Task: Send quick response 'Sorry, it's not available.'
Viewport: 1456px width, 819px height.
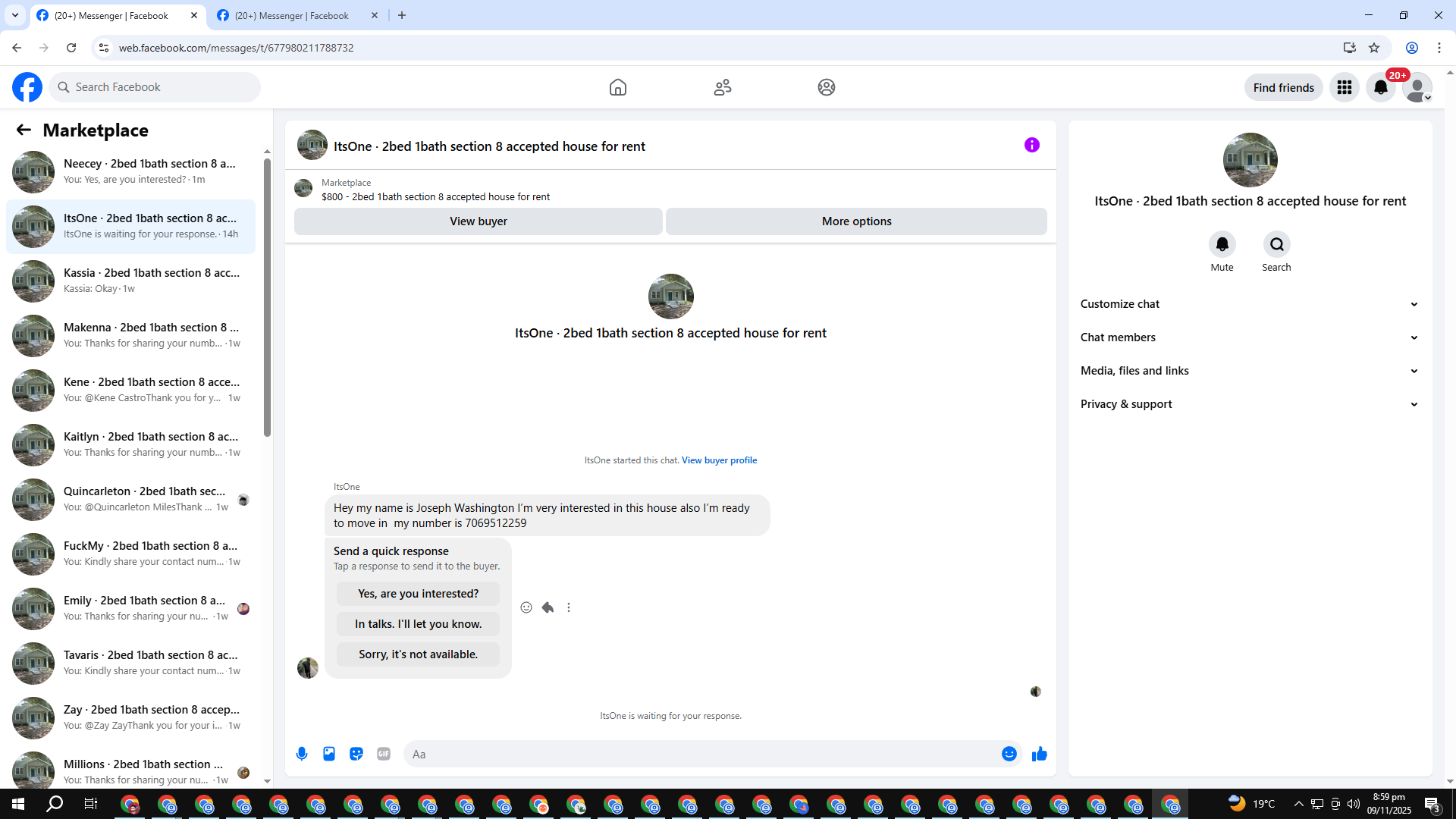Action: 419,654
